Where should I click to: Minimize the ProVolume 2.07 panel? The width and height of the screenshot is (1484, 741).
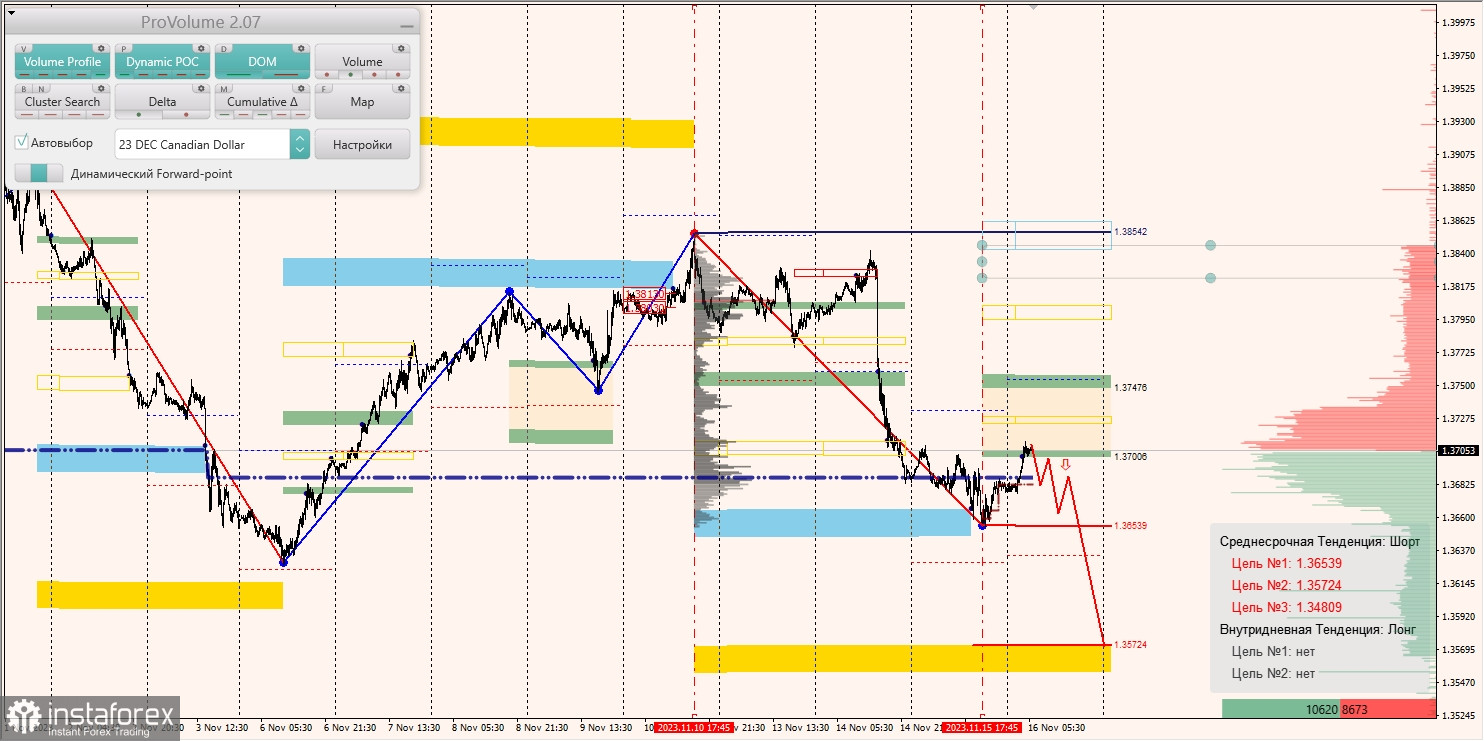406,24
